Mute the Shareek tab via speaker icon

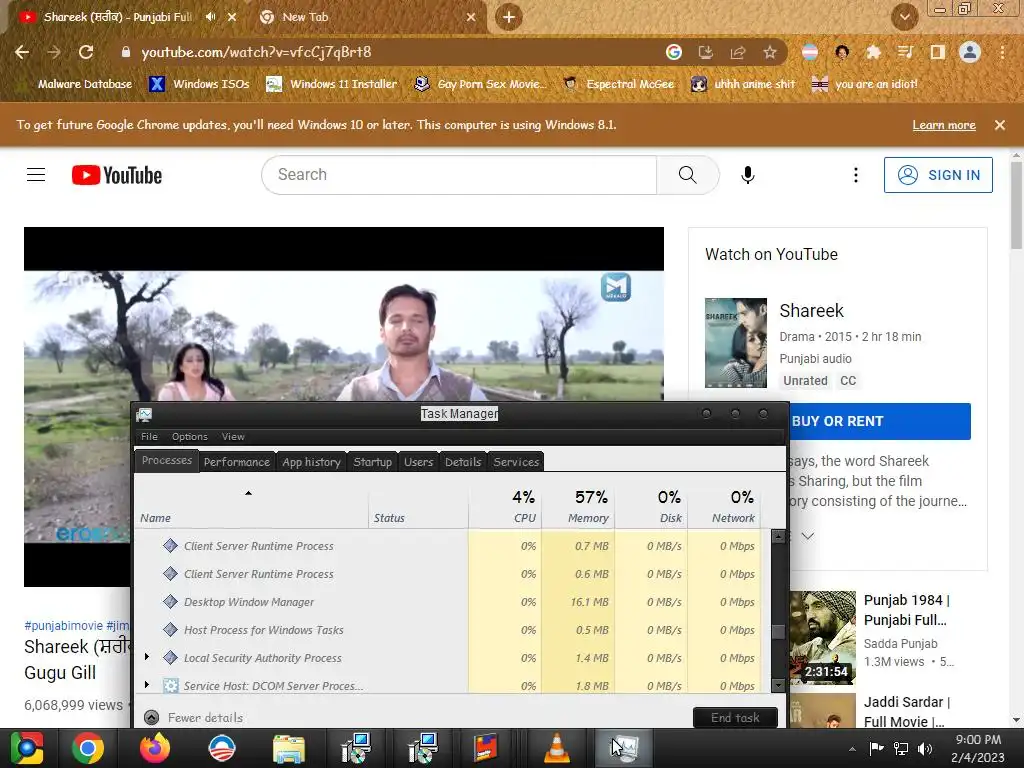tap(210, 17)
